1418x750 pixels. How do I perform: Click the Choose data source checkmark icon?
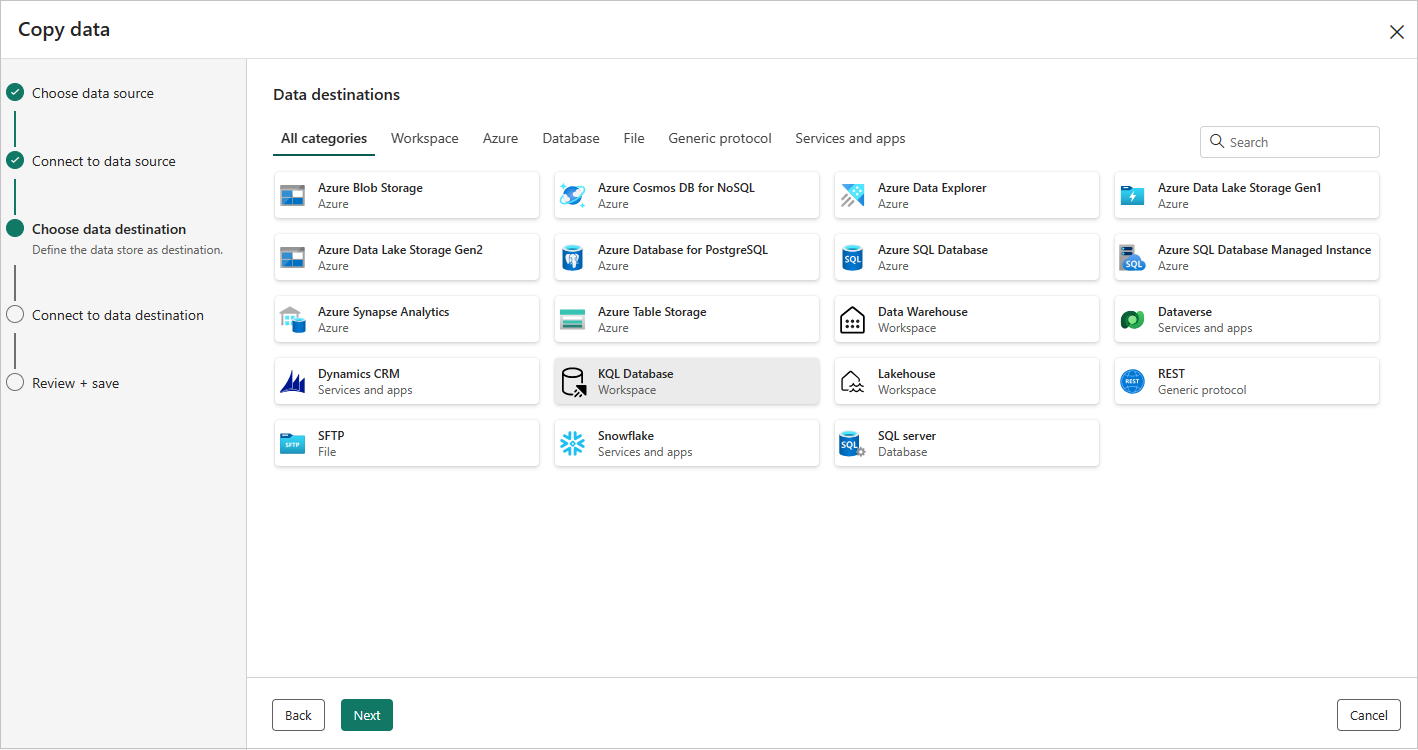tap(15, 93)
